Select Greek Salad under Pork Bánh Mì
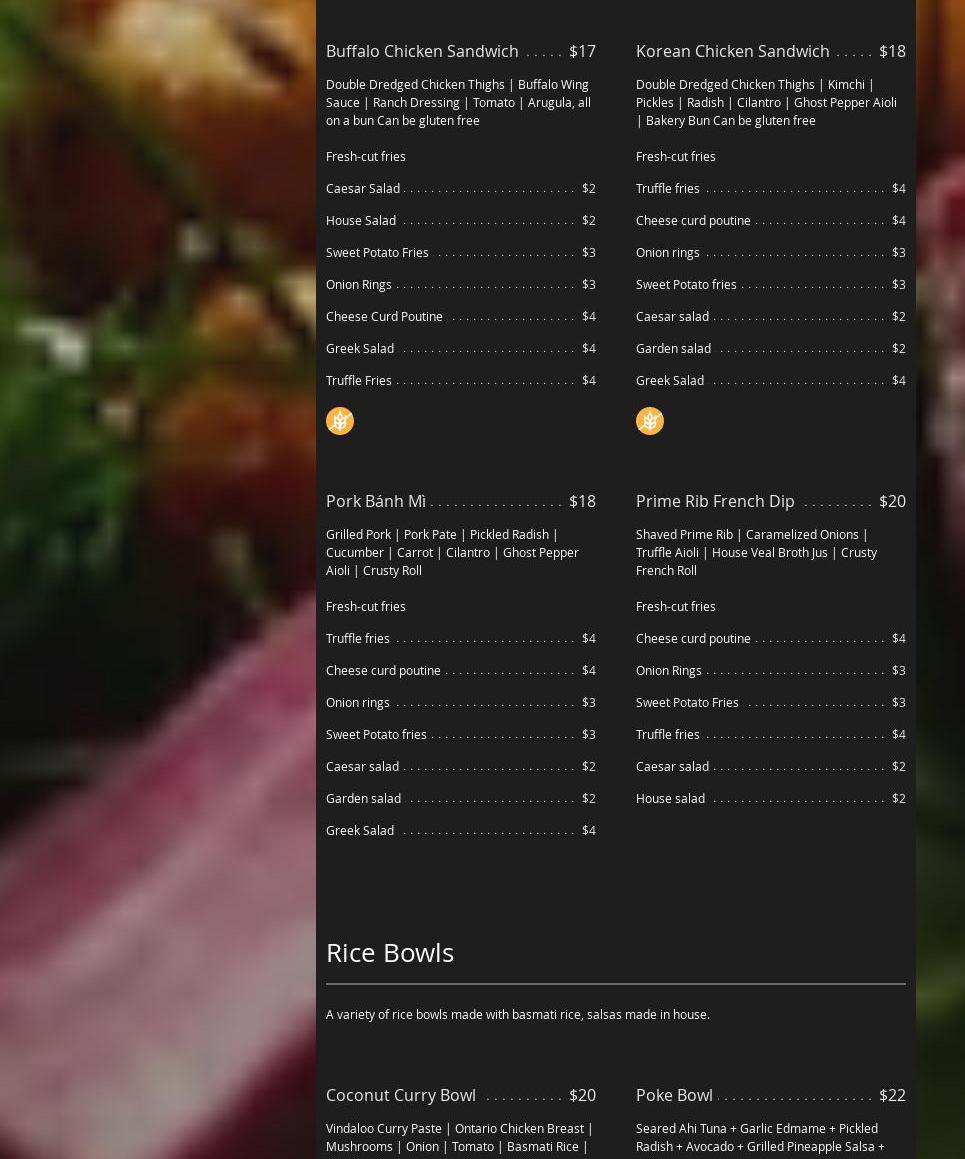The height and width of the screenshot is (1159, 965). coord(360,830)
